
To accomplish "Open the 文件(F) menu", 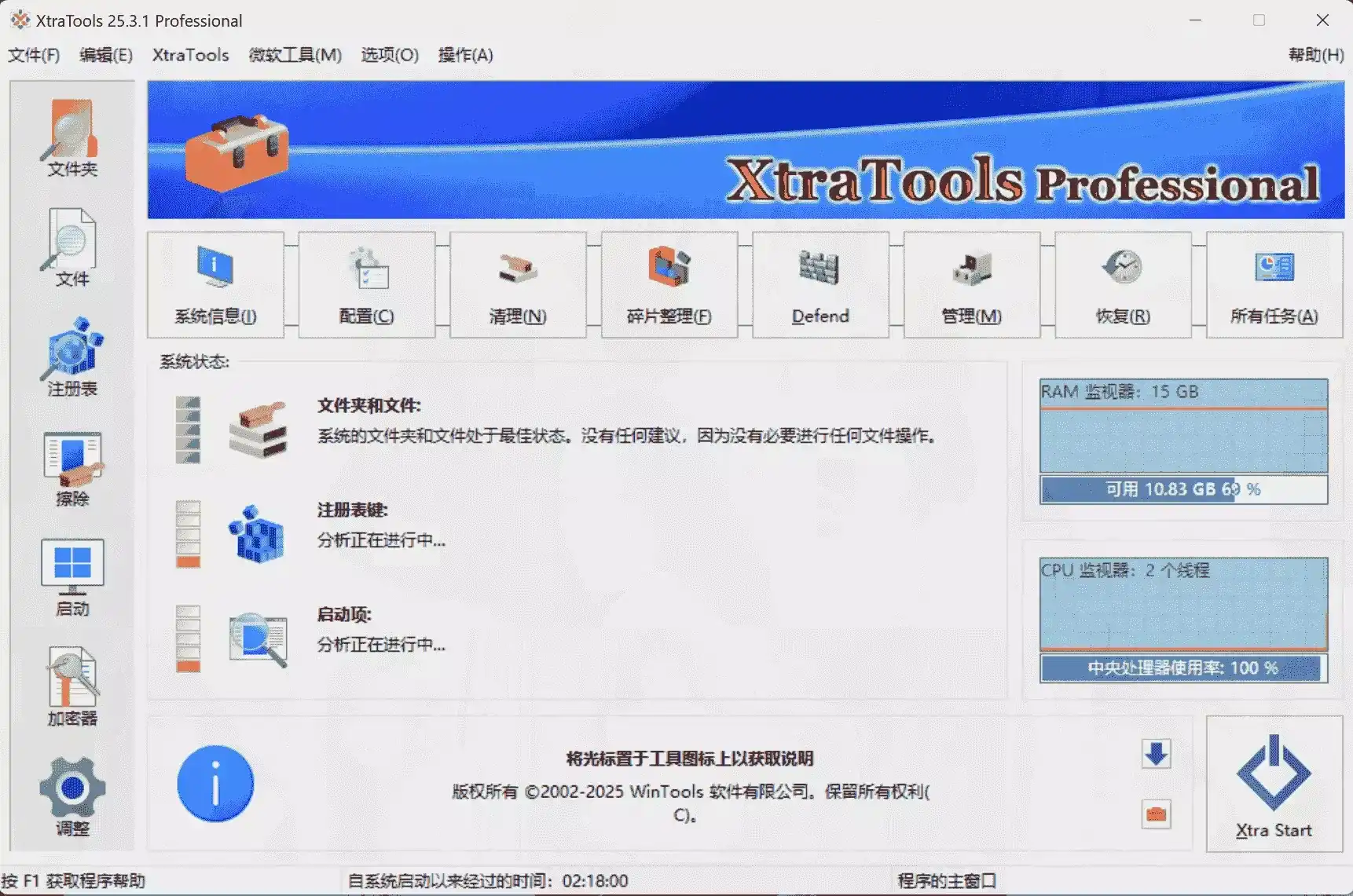I will click(34, 55).
